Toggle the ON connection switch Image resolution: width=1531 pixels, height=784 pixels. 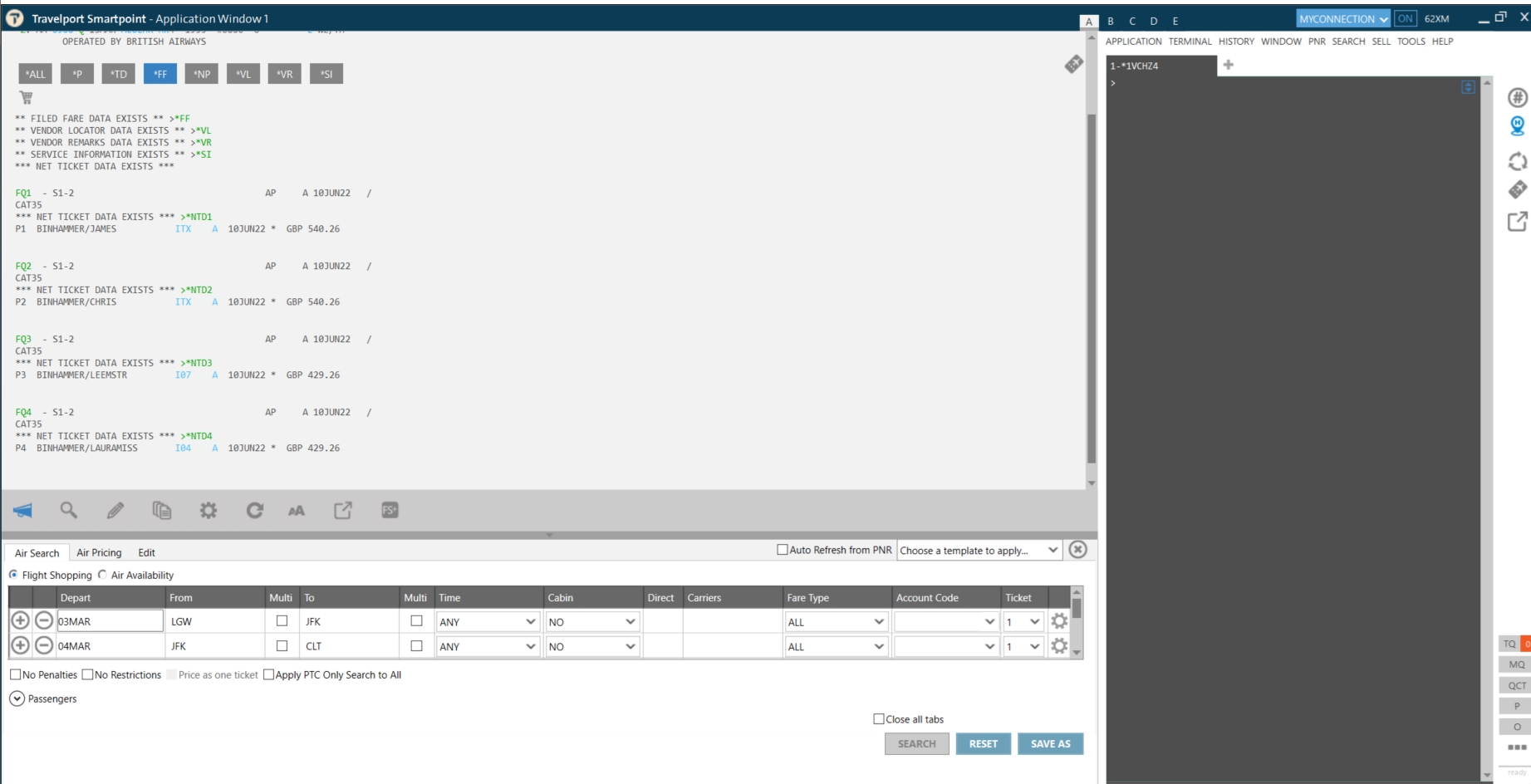point(1406,18)
